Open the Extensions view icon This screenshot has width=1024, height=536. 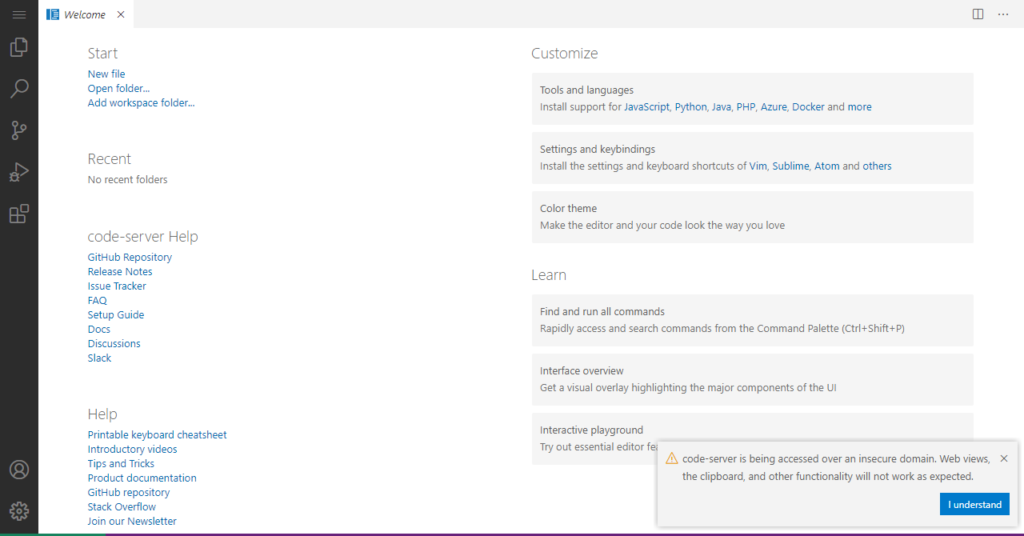19,214
